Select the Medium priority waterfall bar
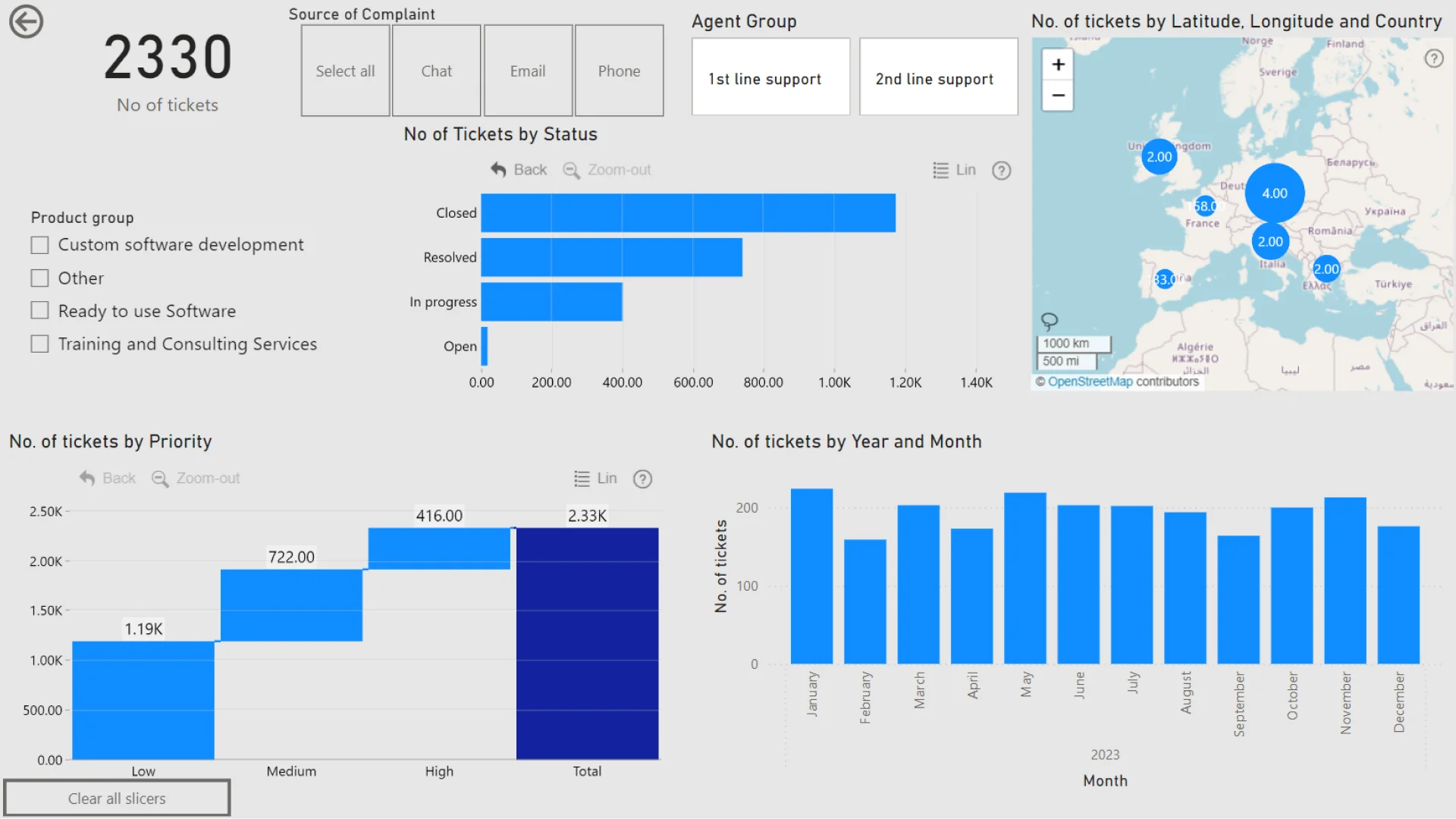The width and height of the screenshot is (1456, 819). coord(291,605)
